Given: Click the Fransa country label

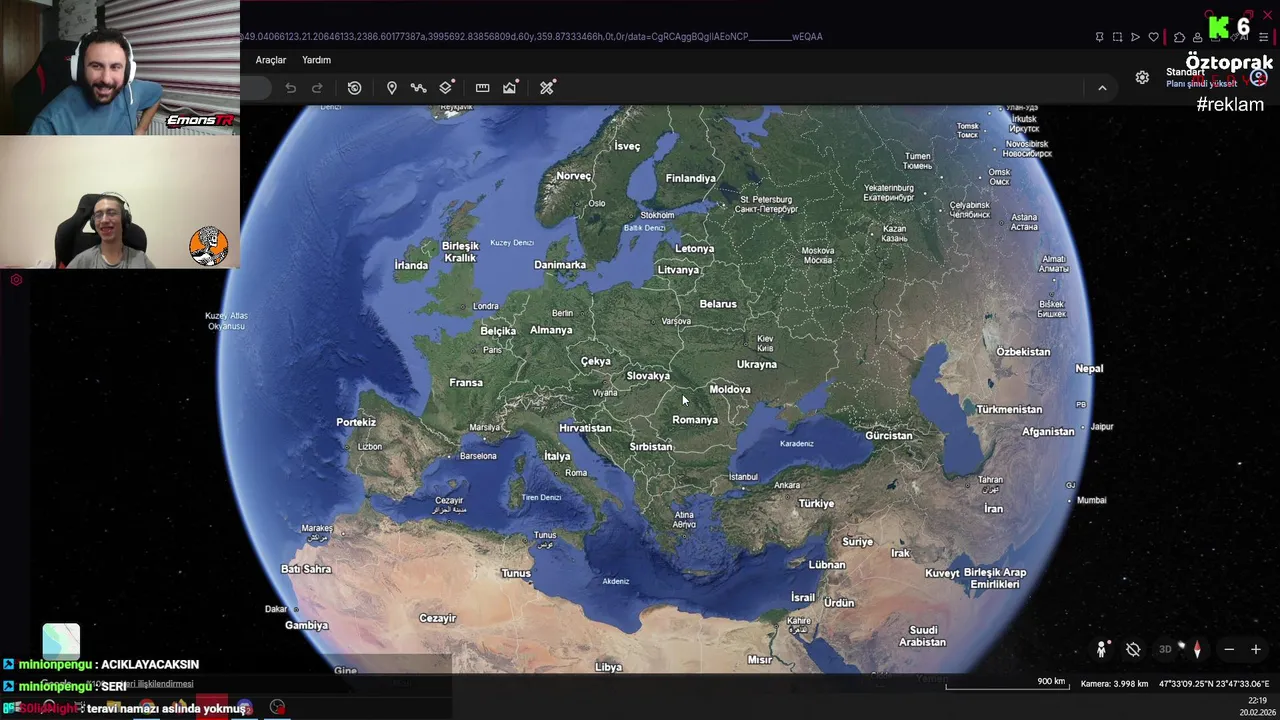Looking at the screenshot, I should 466,383.
